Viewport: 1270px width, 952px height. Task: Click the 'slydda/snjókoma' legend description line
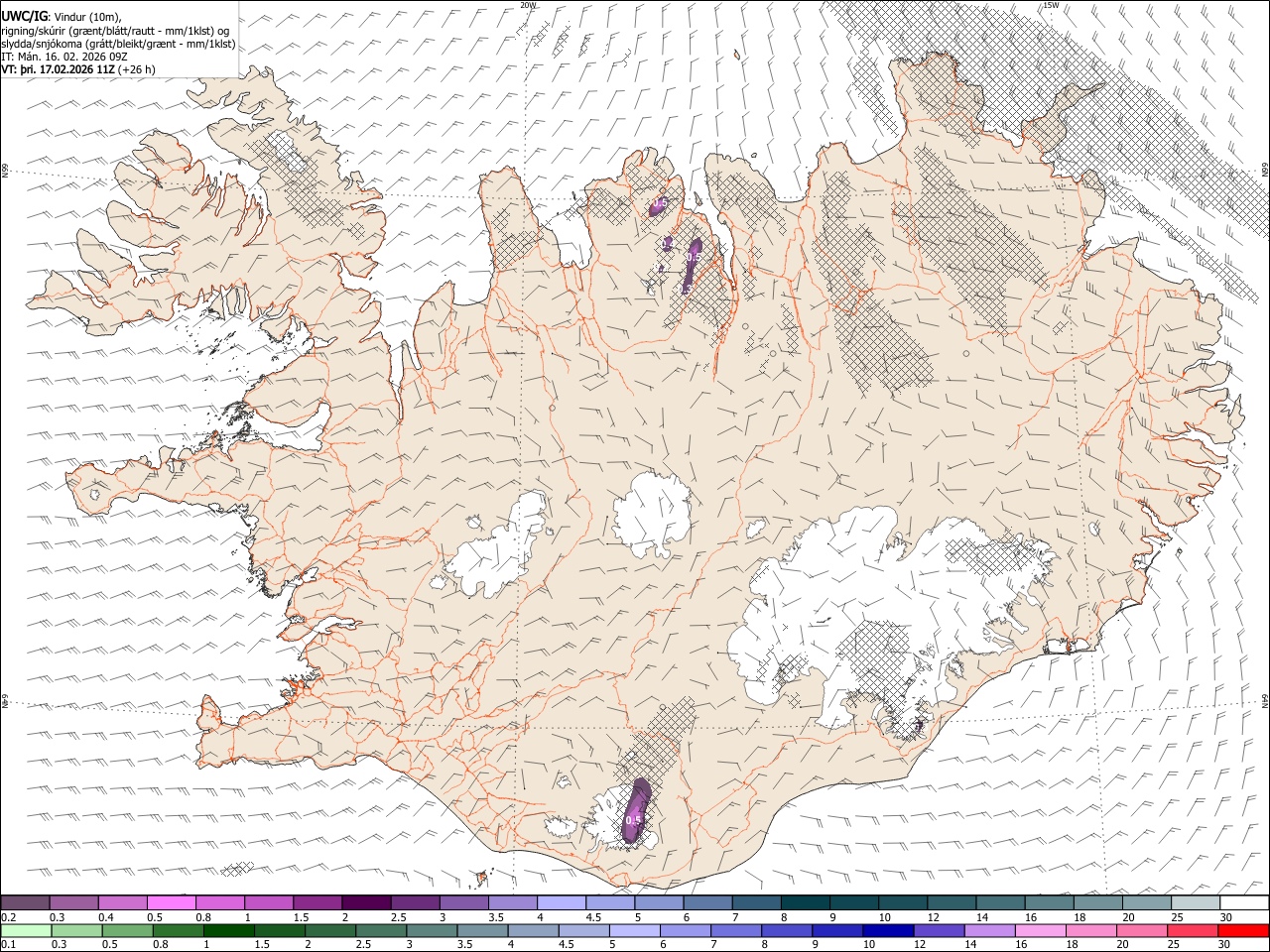118,44
